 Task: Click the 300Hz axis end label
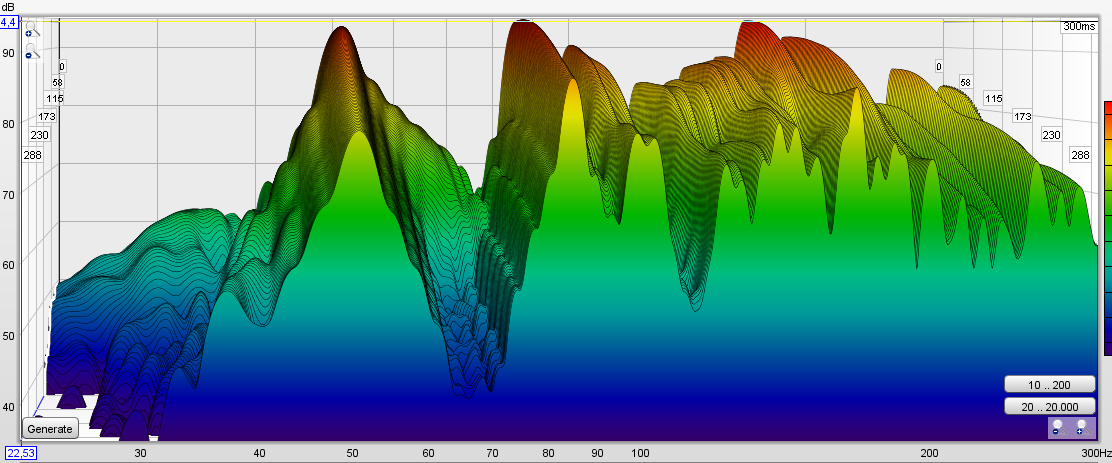[x=1094, y=454]
